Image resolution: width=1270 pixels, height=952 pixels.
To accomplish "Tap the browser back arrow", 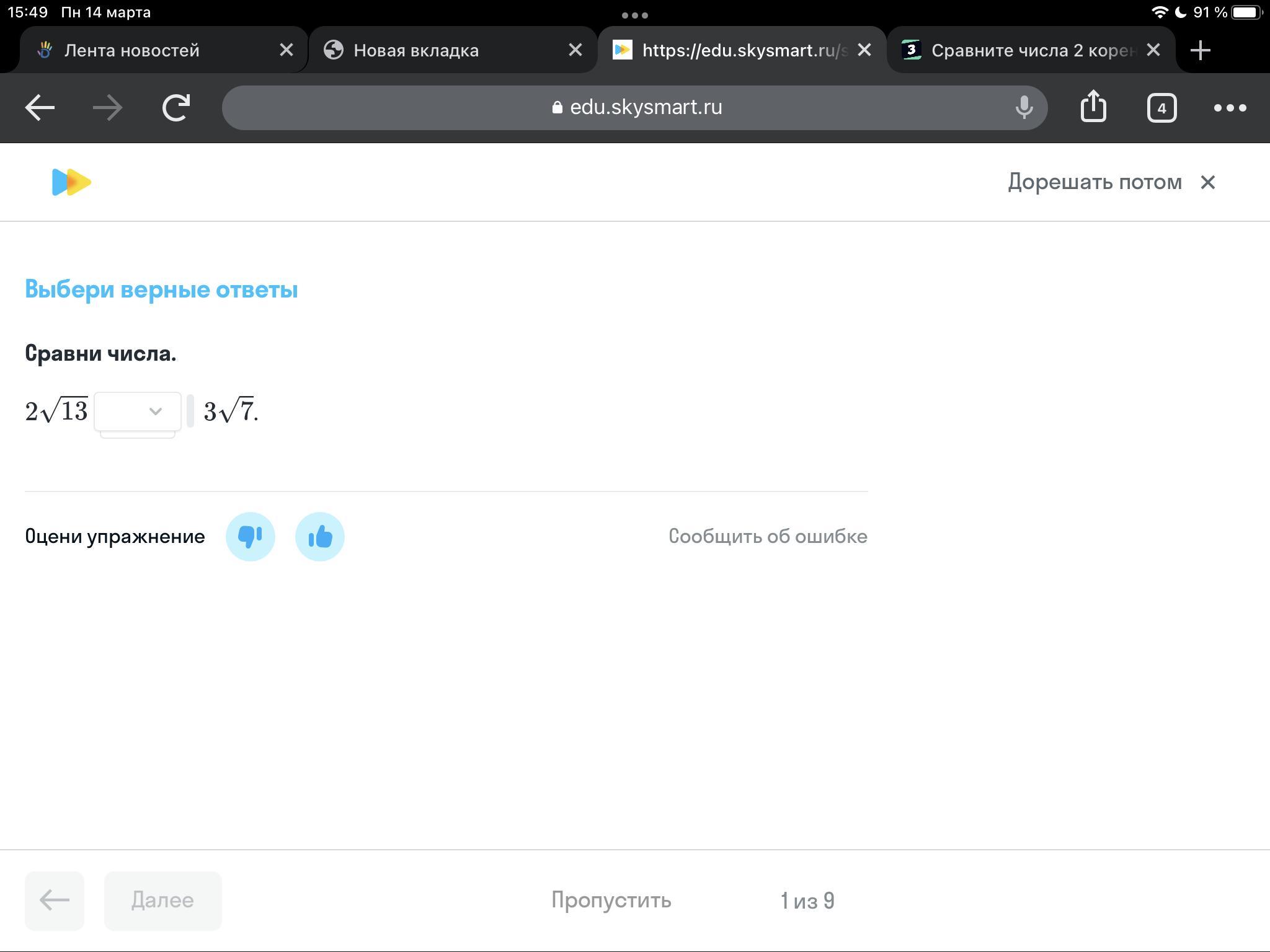I will pyautogui.click(x=40, y=108).
